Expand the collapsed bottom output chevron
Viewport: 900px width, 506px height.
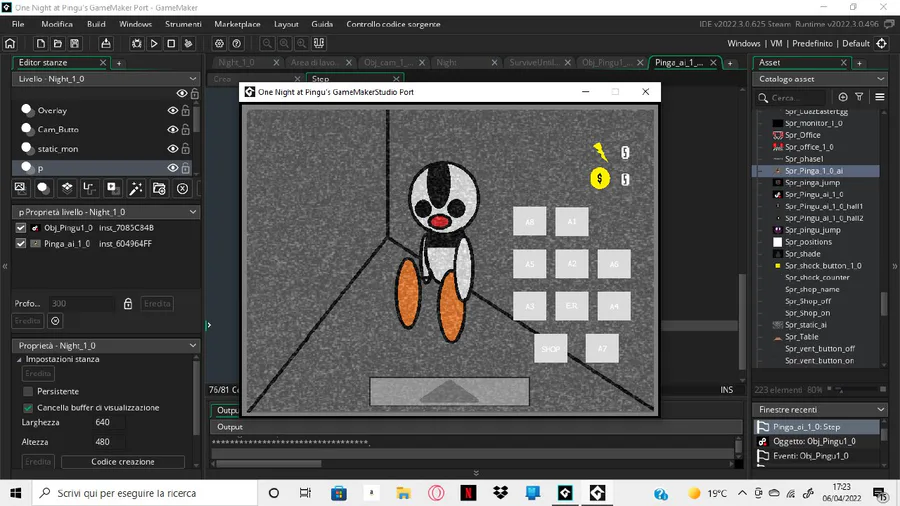[476, 473]
